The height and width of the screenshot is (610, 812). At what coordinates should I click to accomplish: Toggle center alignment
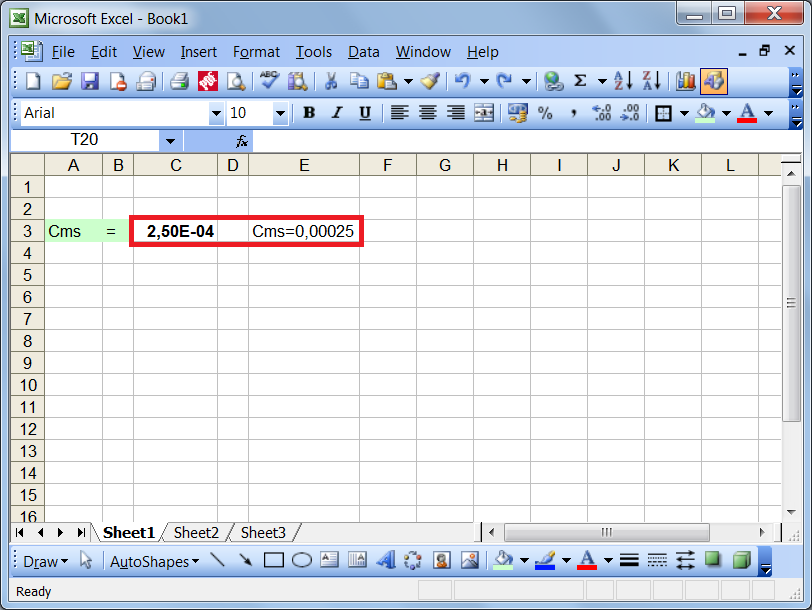tap(428, 113)
